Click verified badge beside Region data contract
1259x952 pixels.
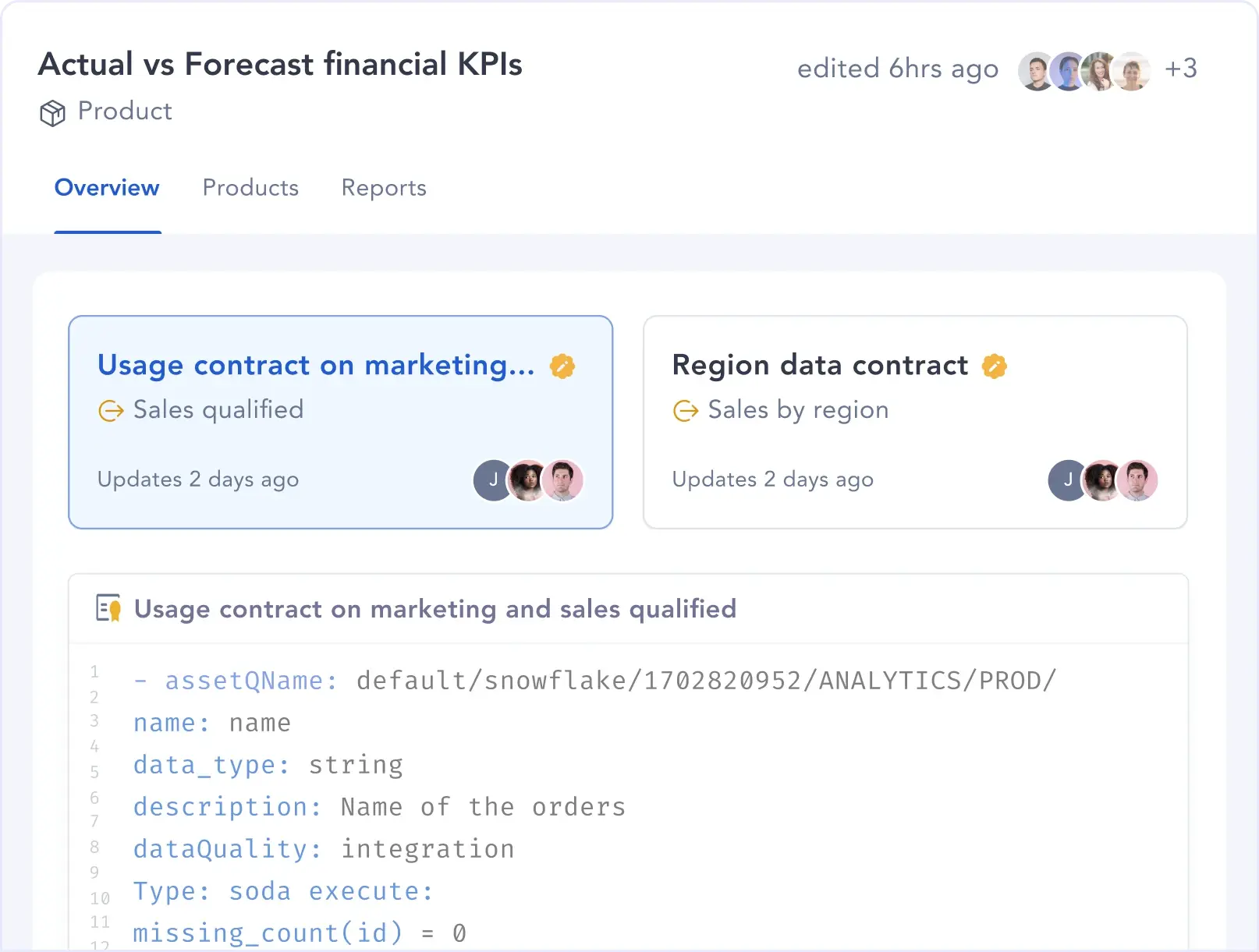click(x=995, y=366)
